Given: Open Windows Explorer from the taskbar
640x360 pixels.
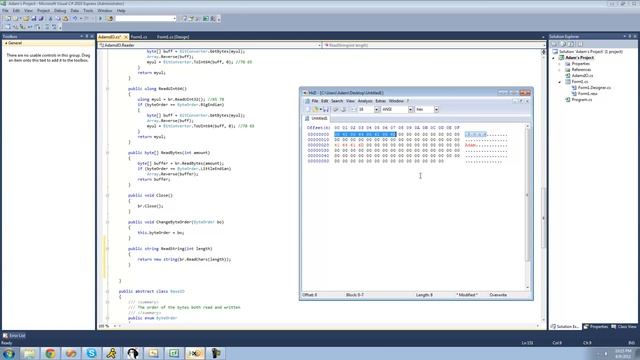Looking at the screenshot, I should pyautogui.click(x=29, y=353).
